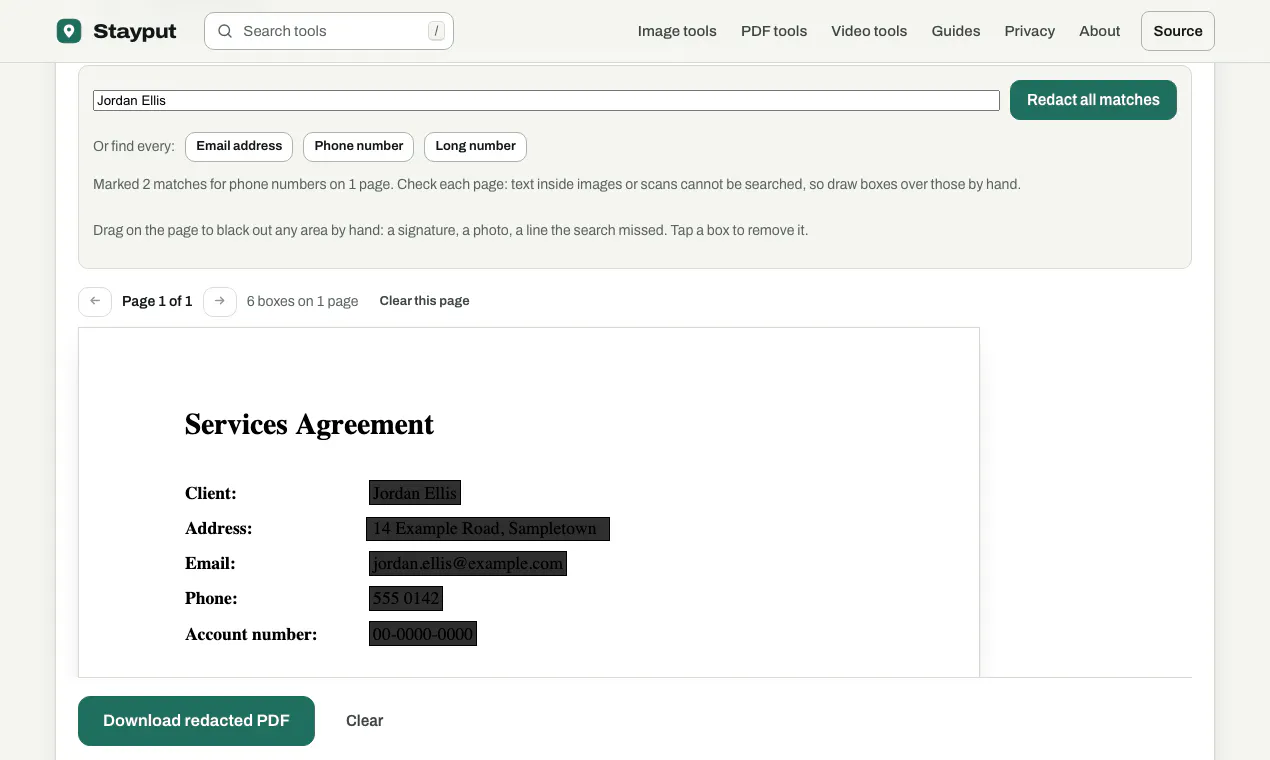This screenshot has width=1270, height=760.
Task: Open the Privacy page
Action: point(1030,31)
